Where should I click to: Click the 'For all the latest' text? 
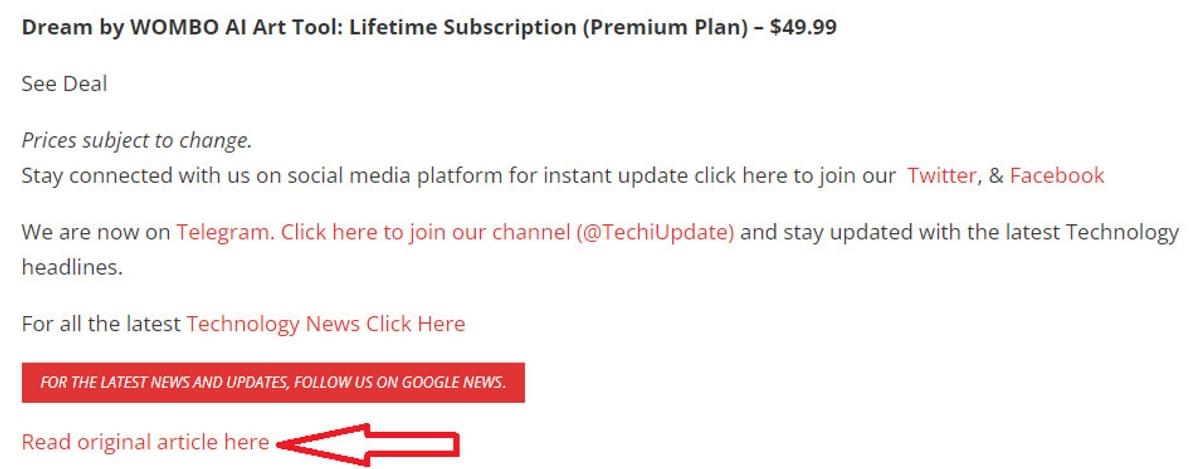pyautogui.click(x=101, y=324)
